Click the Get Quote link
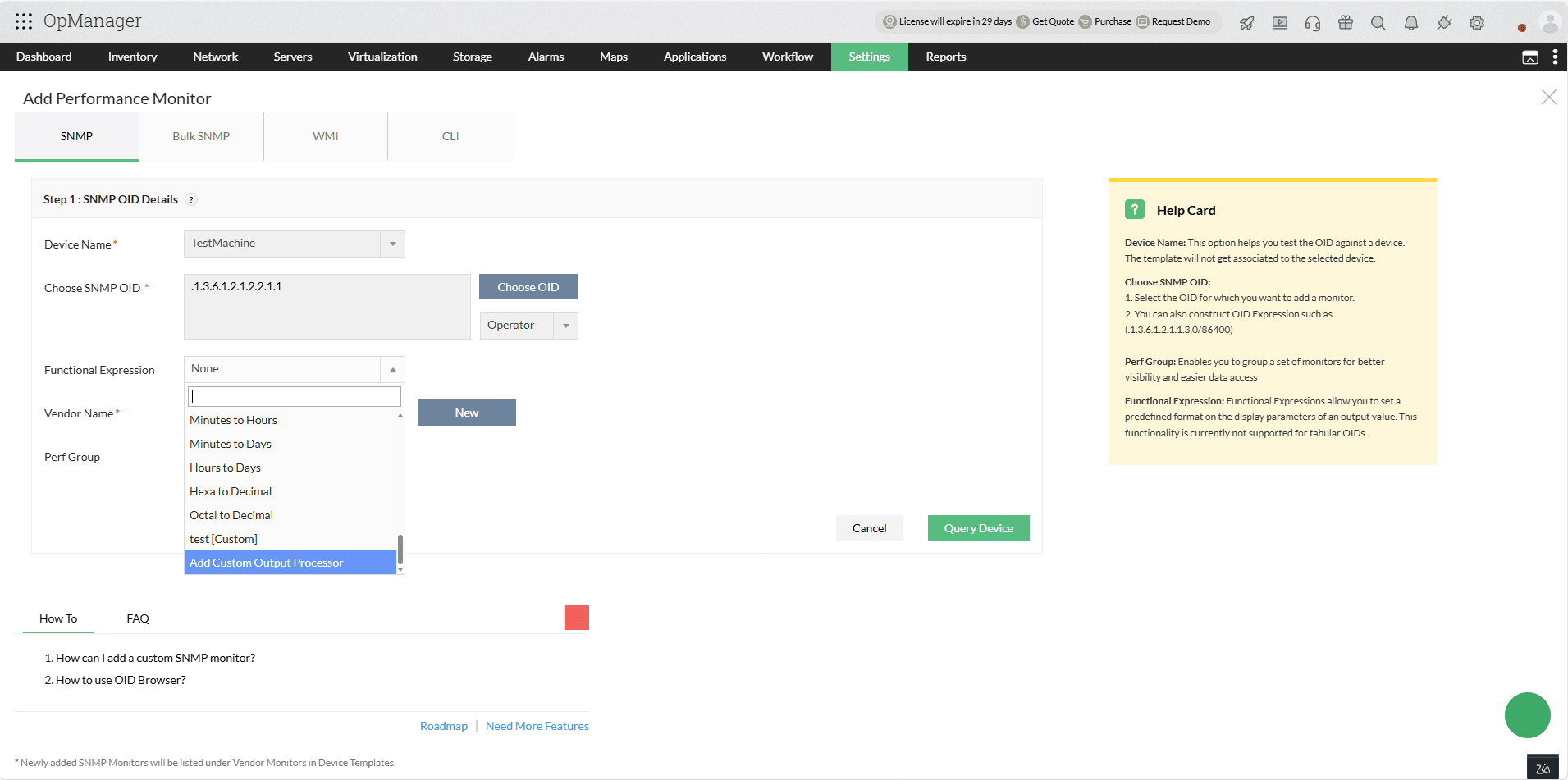This screenshot has height=780, width=1568. 1053,21
